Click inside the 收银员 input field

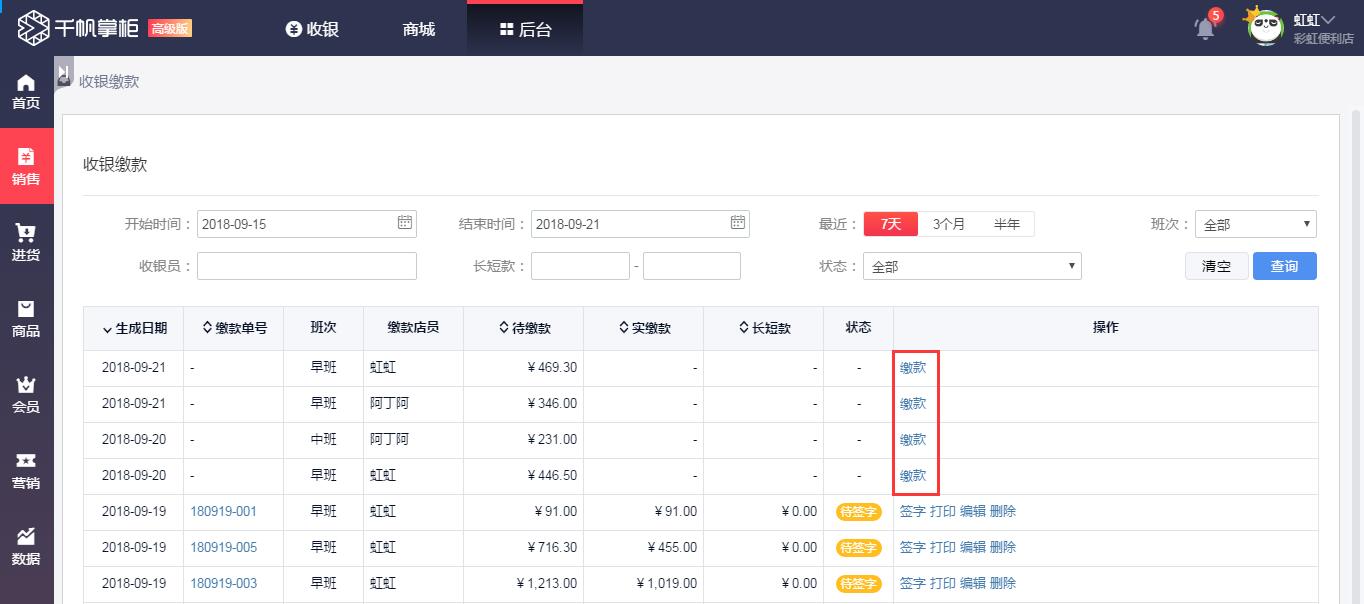pos(306,265)
